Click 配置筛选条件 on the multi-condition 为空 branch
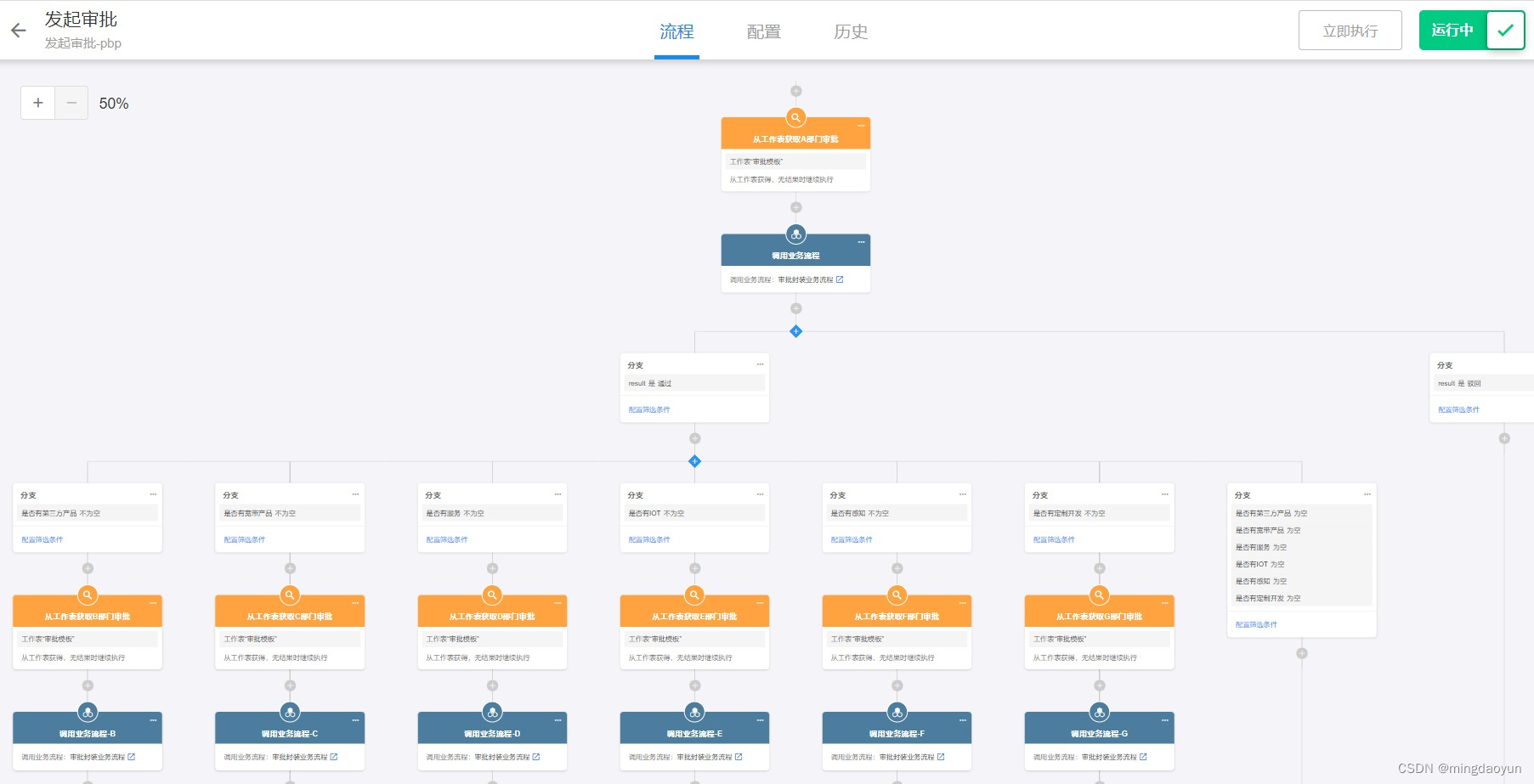Image resolution: width=1534 pixels, height=784 pixels. click(x=1256, y=624)
